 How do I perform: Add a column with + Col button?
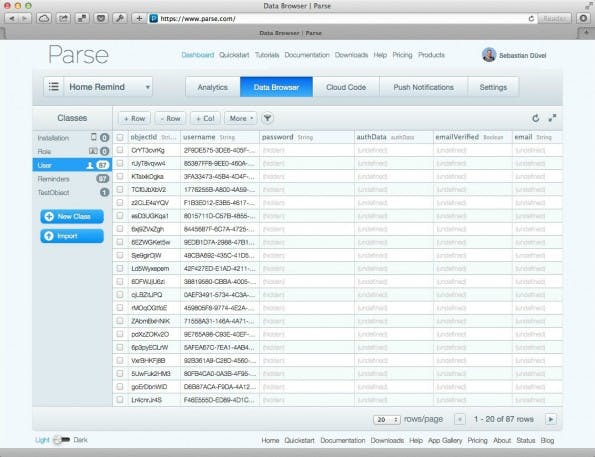205,118
